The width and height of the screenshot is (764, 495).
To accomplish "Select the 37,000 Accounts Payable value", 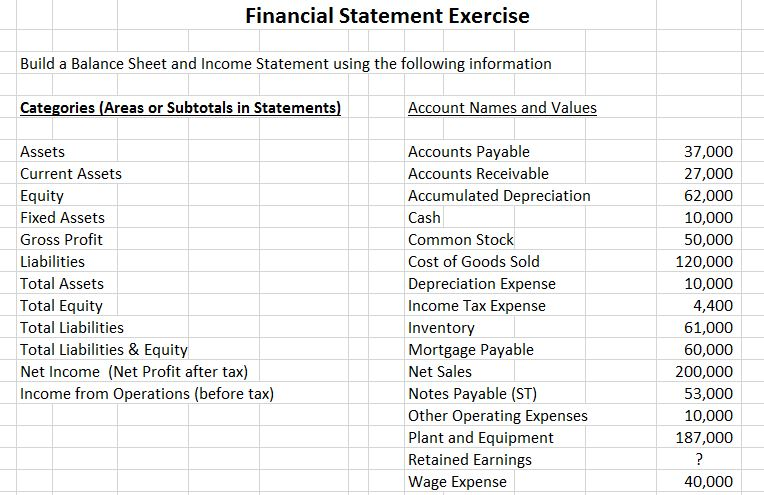I will [708, 152].
